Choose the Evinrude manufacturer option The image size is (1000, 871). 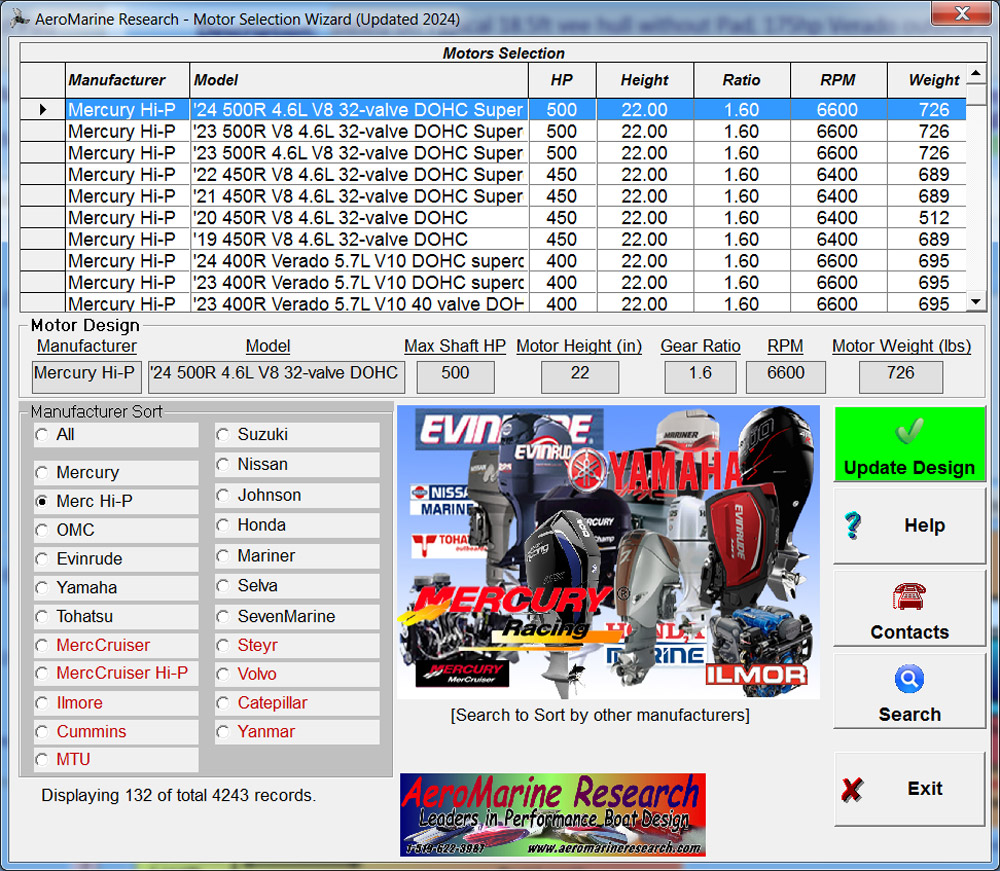[x=42, y=559]
